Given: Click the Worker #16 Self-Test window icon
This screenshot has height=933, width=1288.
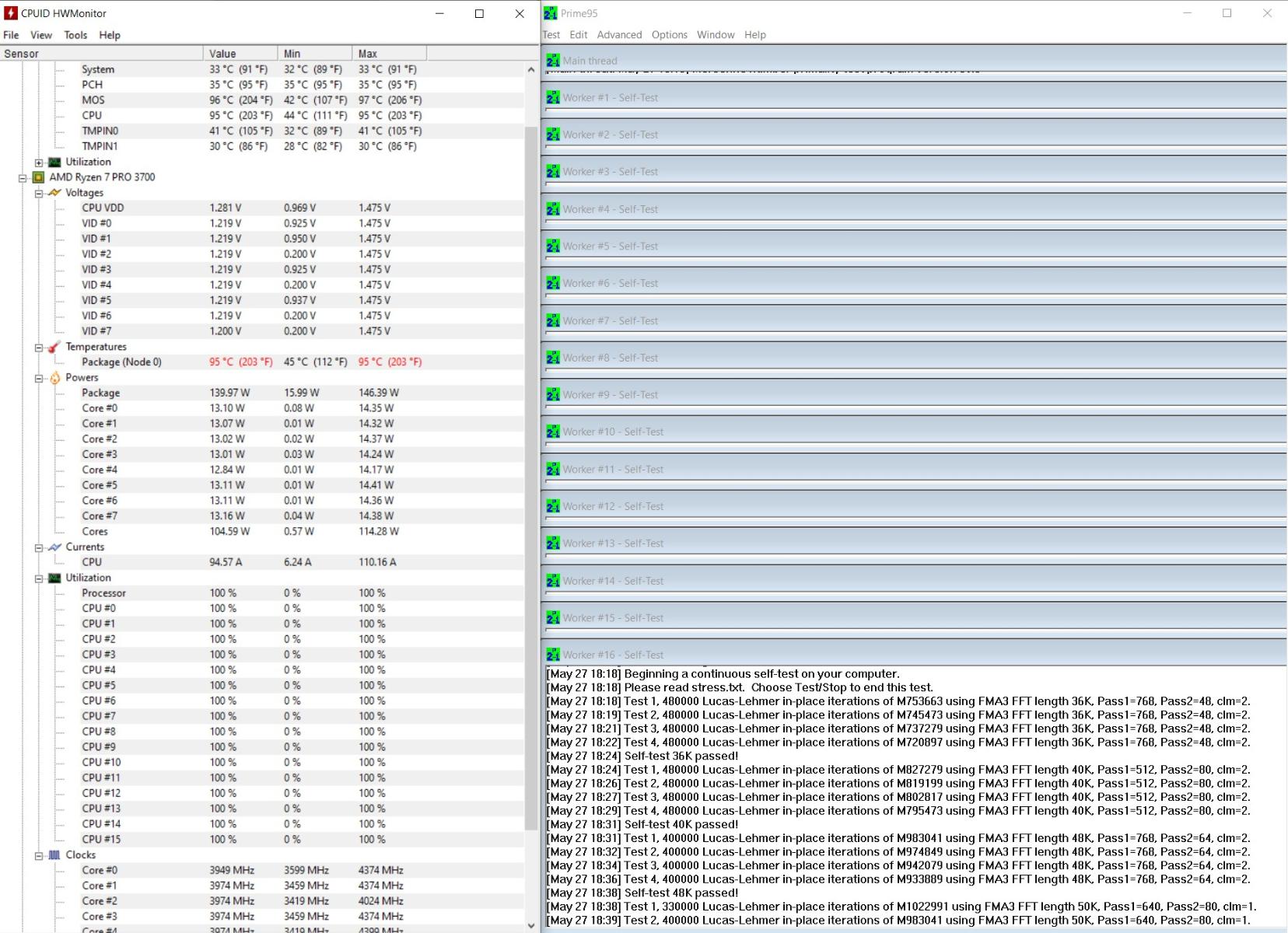Looking at the screenshot, I should pyautogui.click(x=553, y=655).
